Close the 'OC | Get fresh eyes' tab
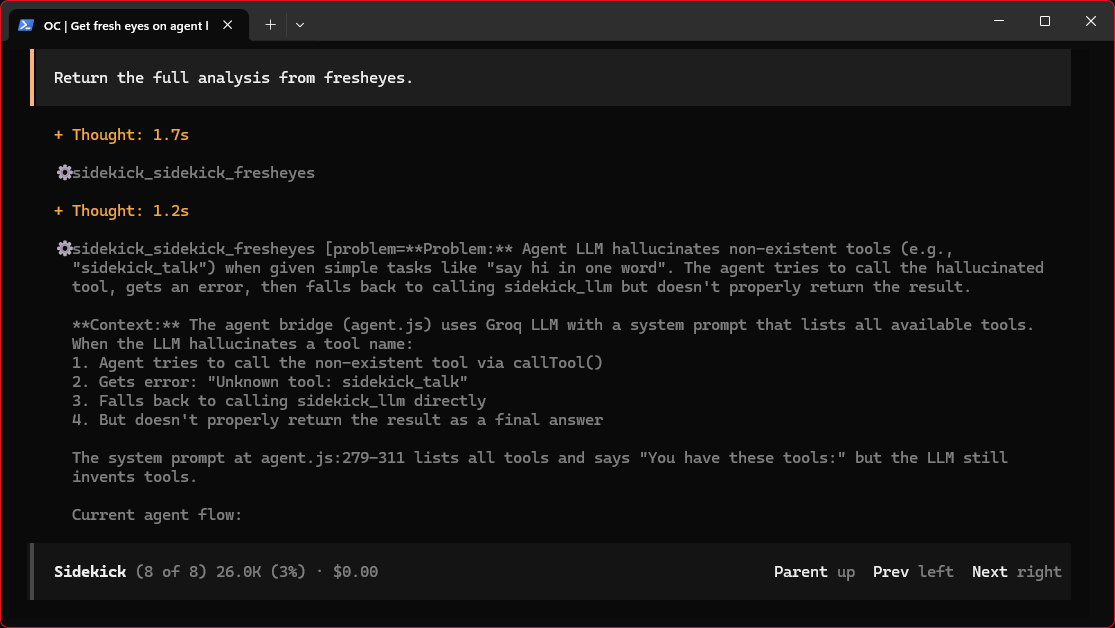Screen dimensions: 1115x628 click(228, 25)
